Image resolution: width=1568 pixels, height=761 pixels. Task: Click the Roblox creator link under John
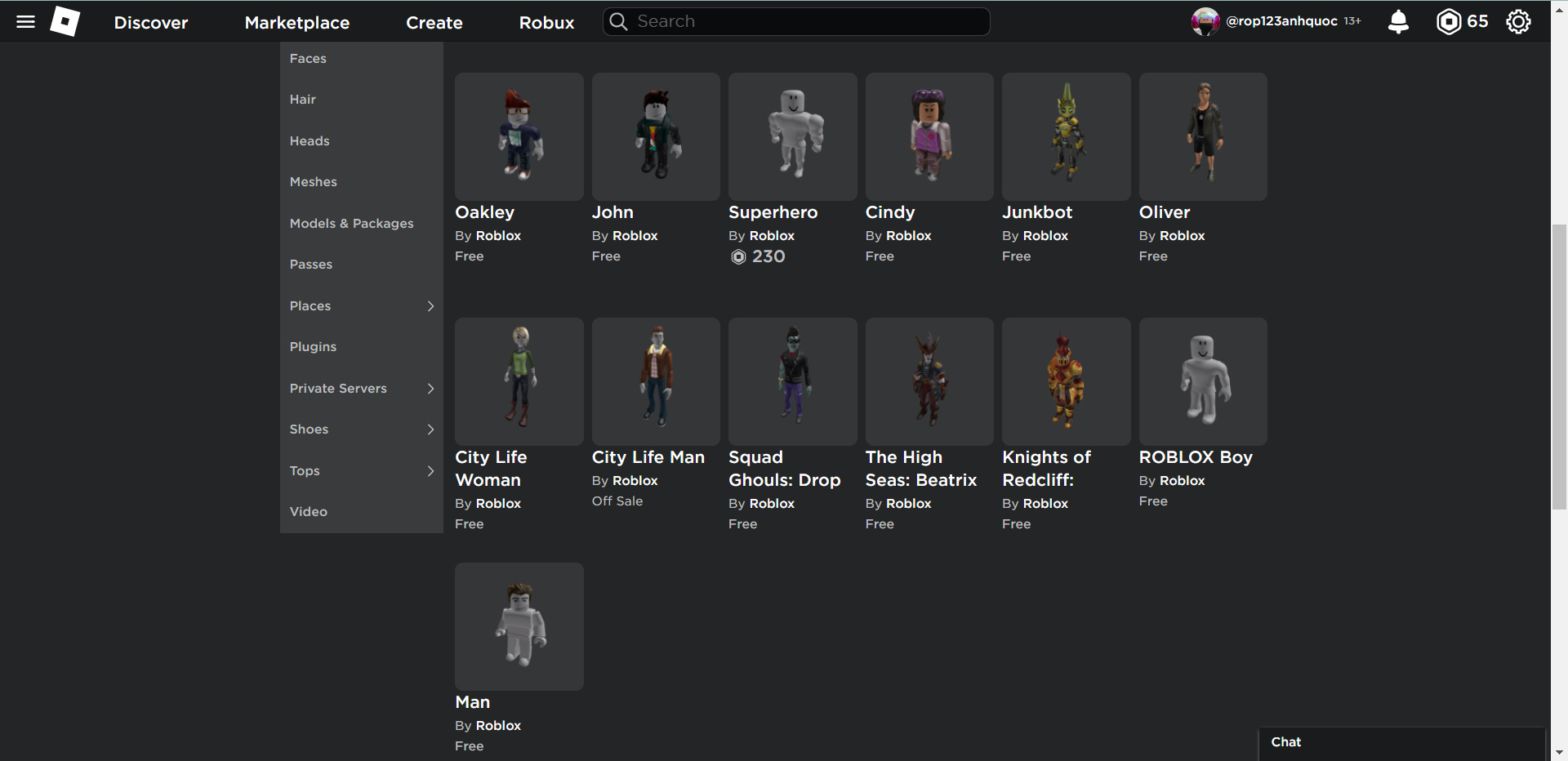635,236
